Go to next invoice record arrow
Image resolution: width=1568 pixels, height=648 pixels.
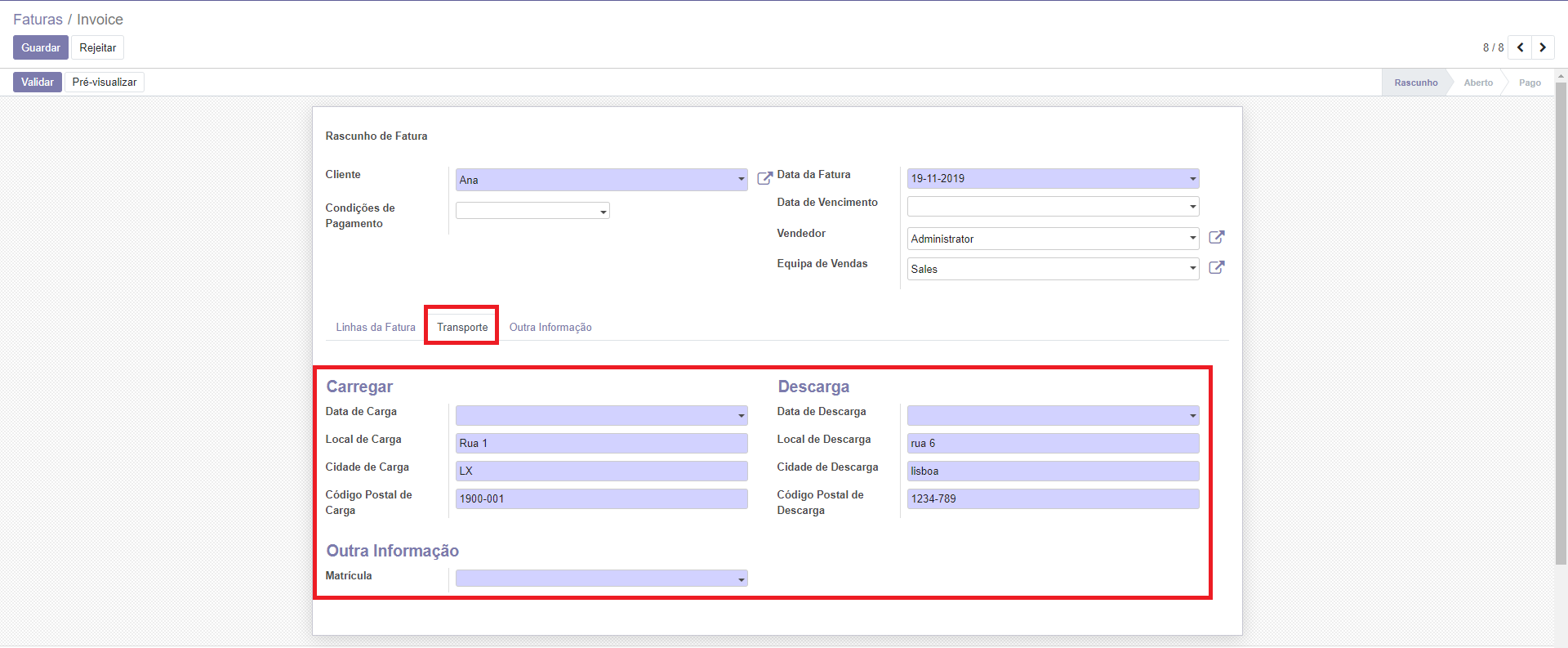(1543, 47)
